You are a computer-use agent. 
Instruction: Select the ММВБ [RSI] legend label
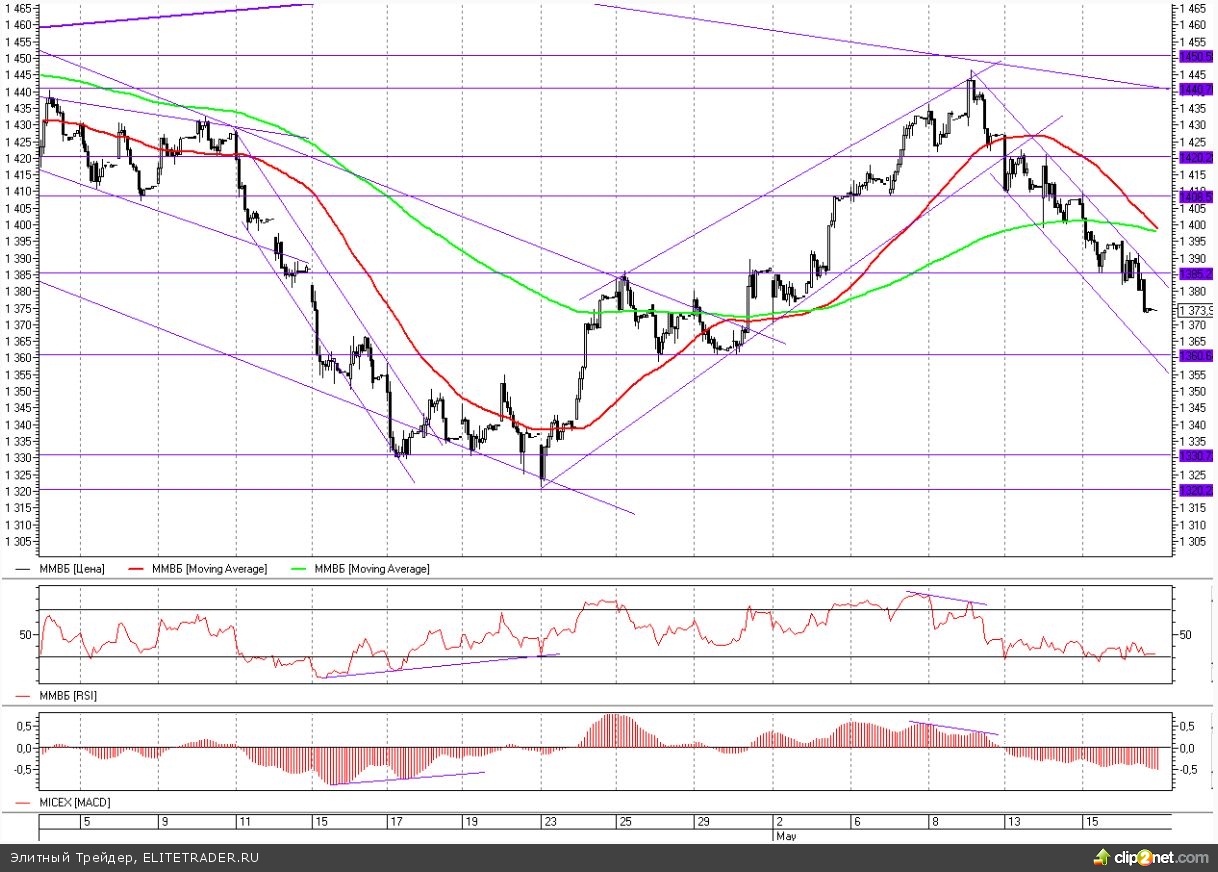[x=68, y=694]
